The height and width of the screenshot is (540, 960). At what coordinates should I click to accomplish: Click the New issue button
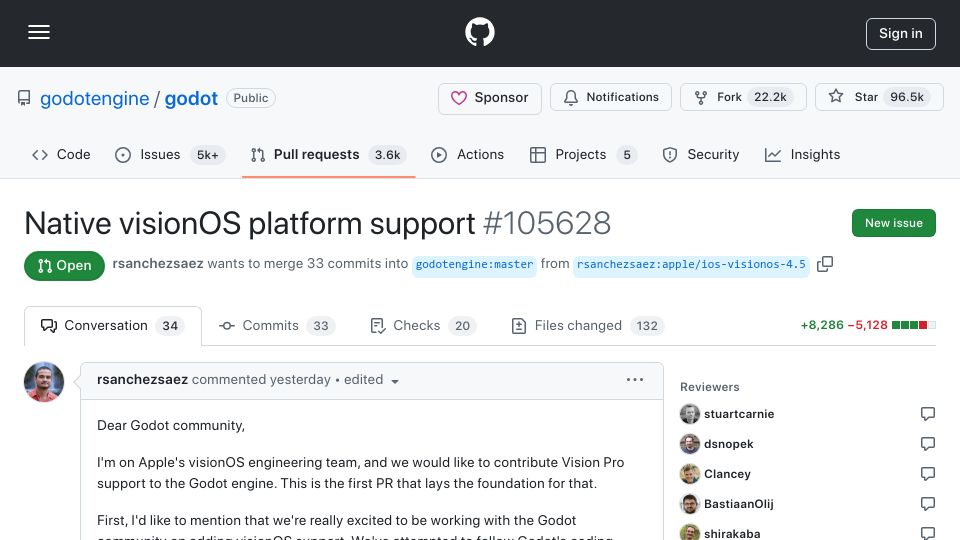tap(893, 223)
